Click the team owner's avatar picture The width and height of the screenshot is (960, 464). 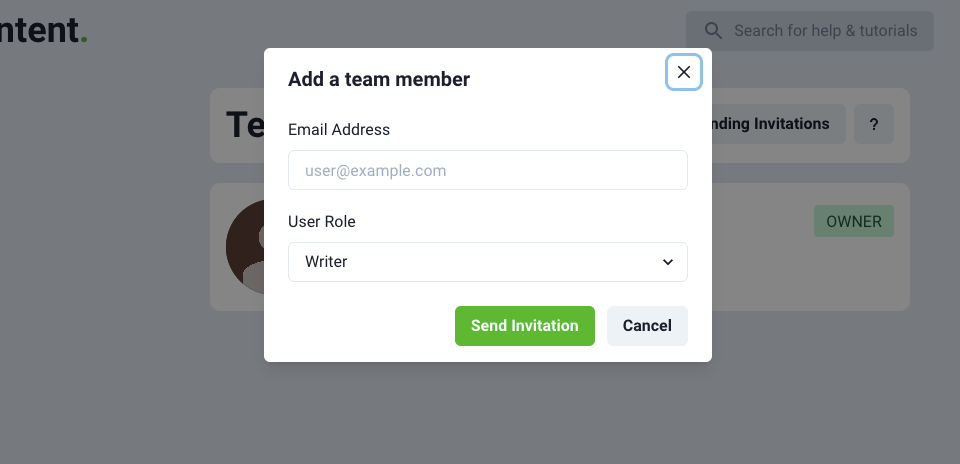245,247
